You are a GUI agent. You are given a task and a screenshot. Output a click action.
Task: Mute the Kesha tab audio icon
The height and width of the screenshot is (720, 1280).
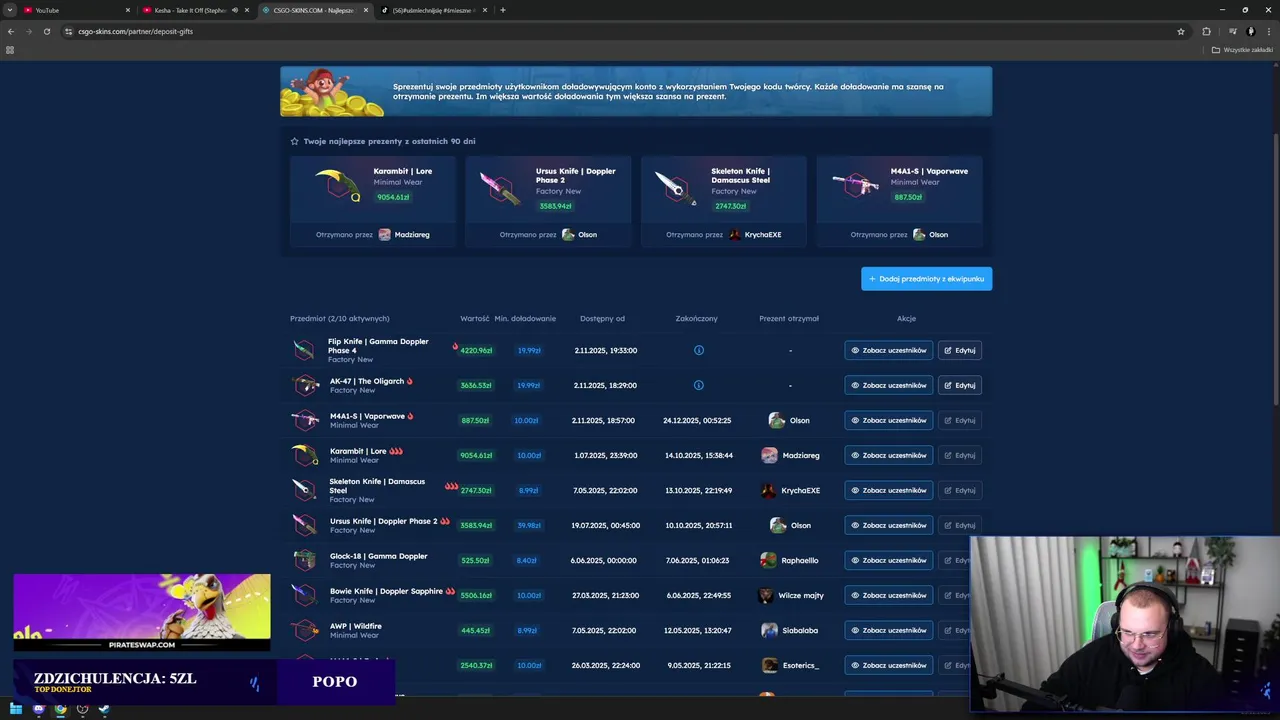click(x=235, y=10)
